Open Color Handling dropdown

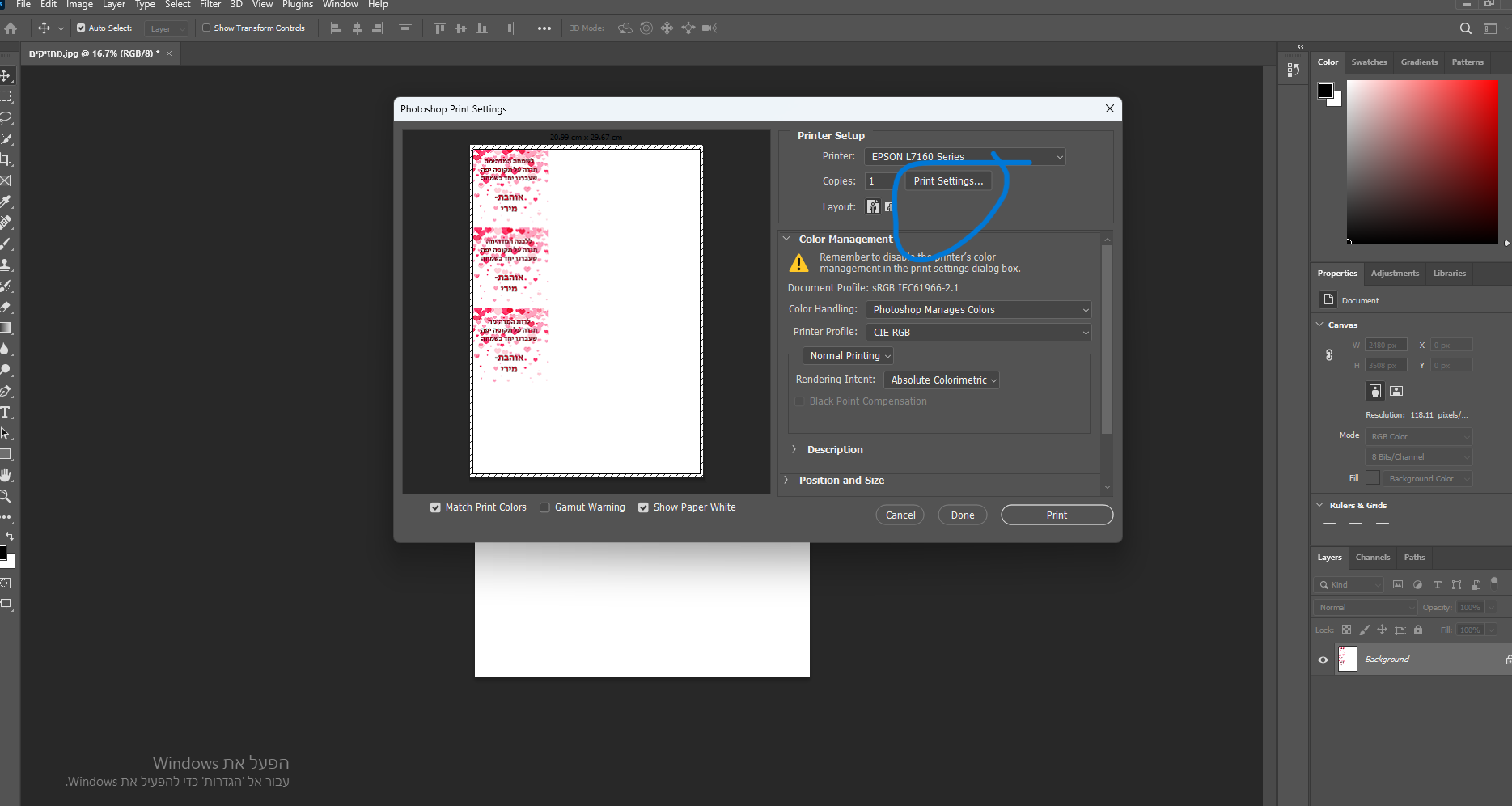(979, 310)
